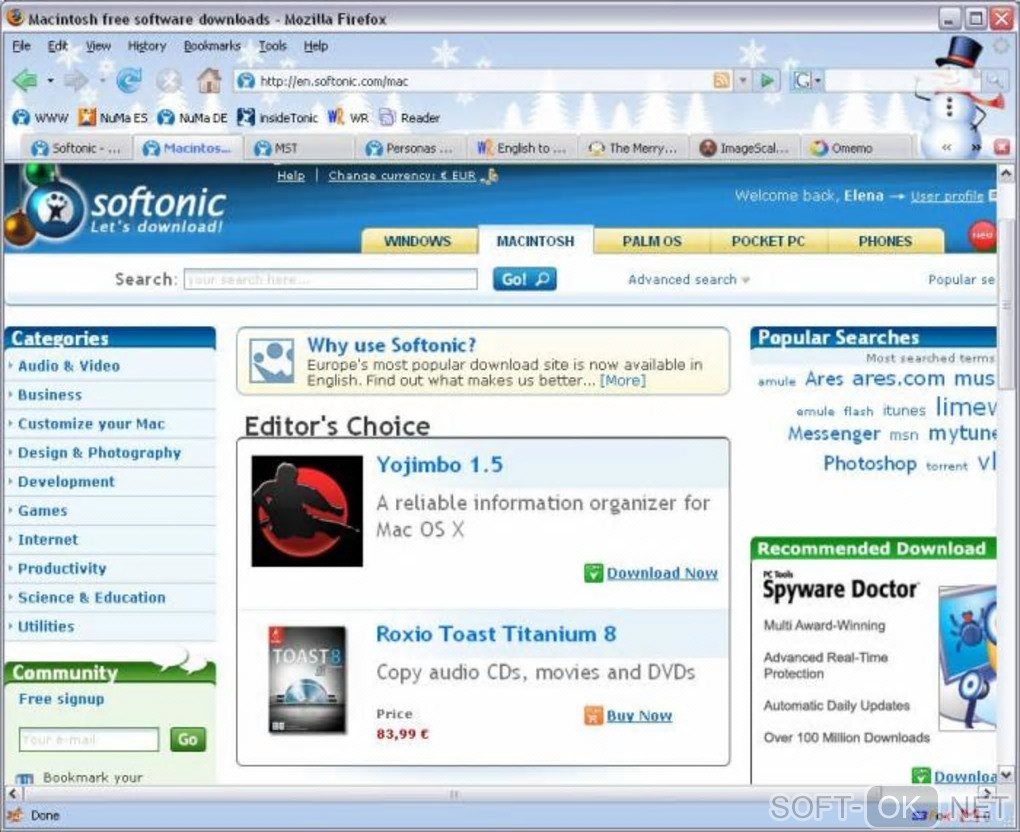Click the RSS feed icon in the address bar
The width and height of the screenshot is (1020, 832).
point(721,81)
